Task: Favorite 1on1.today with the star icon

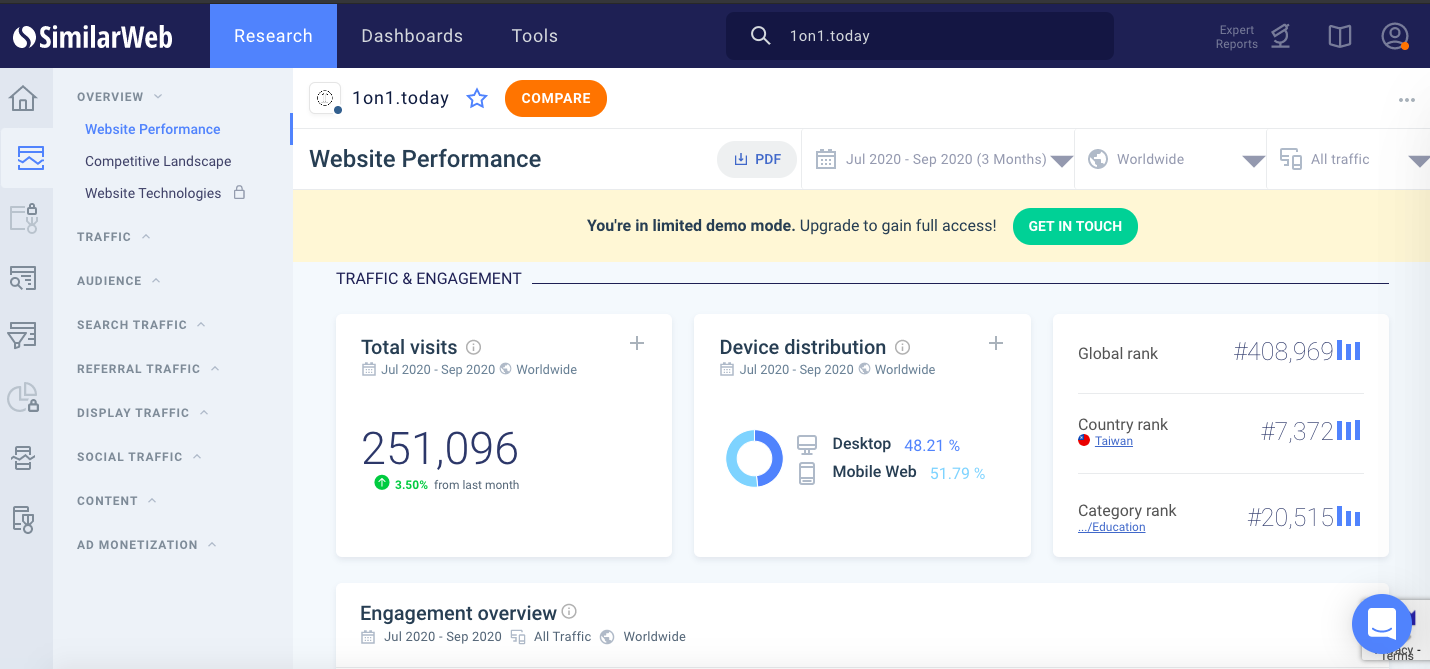Action: 477,98
